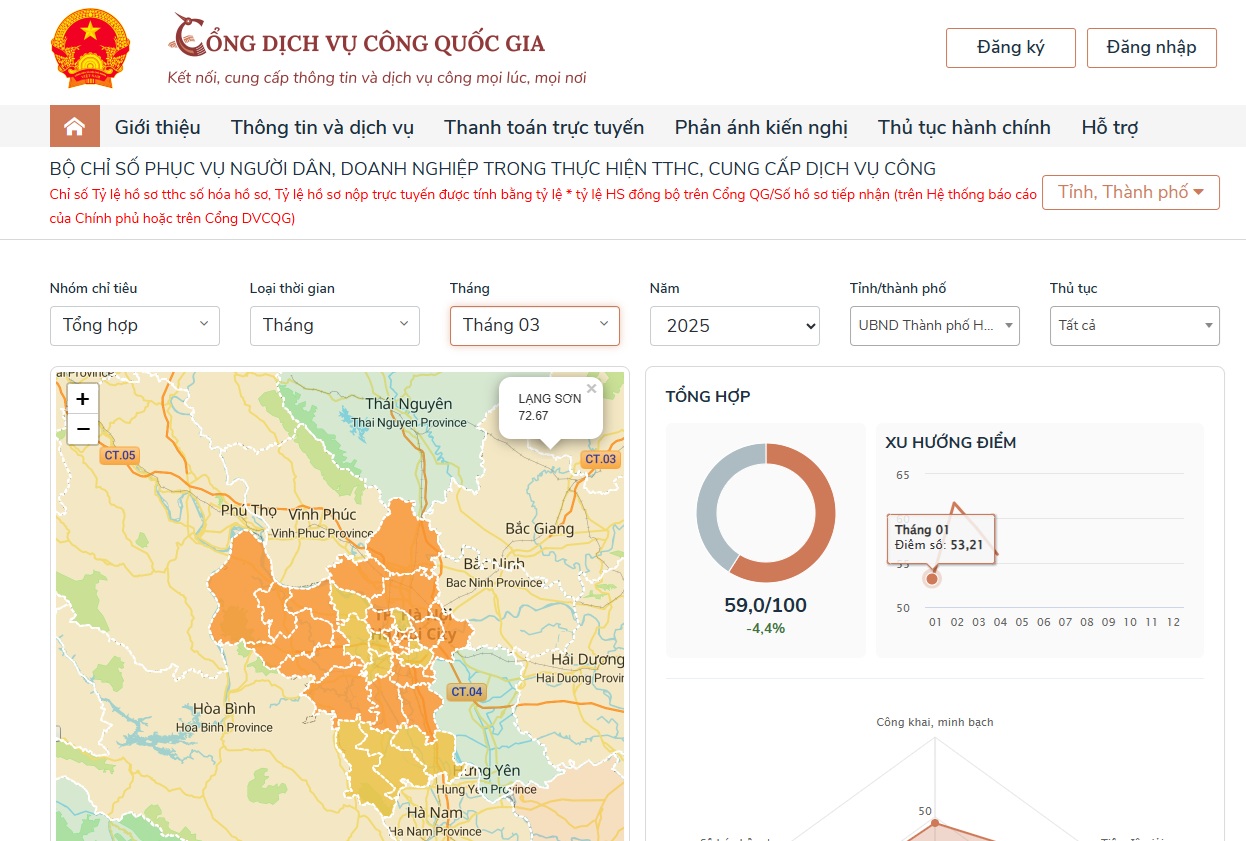Screen dimensions: 1246x841
Task: Zoom out on the map
Action: (x=83, y=430)
